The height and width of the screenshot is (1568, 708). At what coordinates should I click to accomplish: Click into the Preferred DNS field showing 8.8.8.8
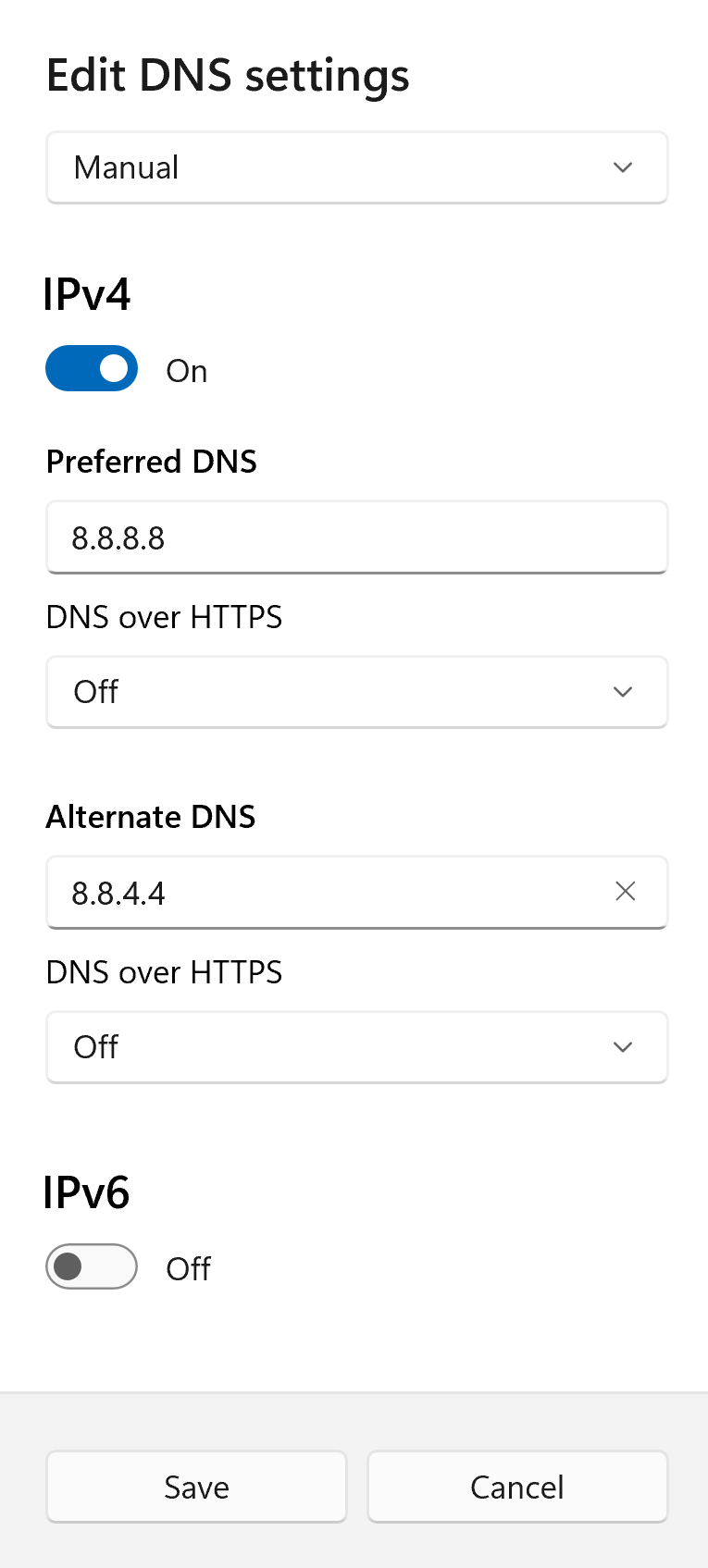356,537
